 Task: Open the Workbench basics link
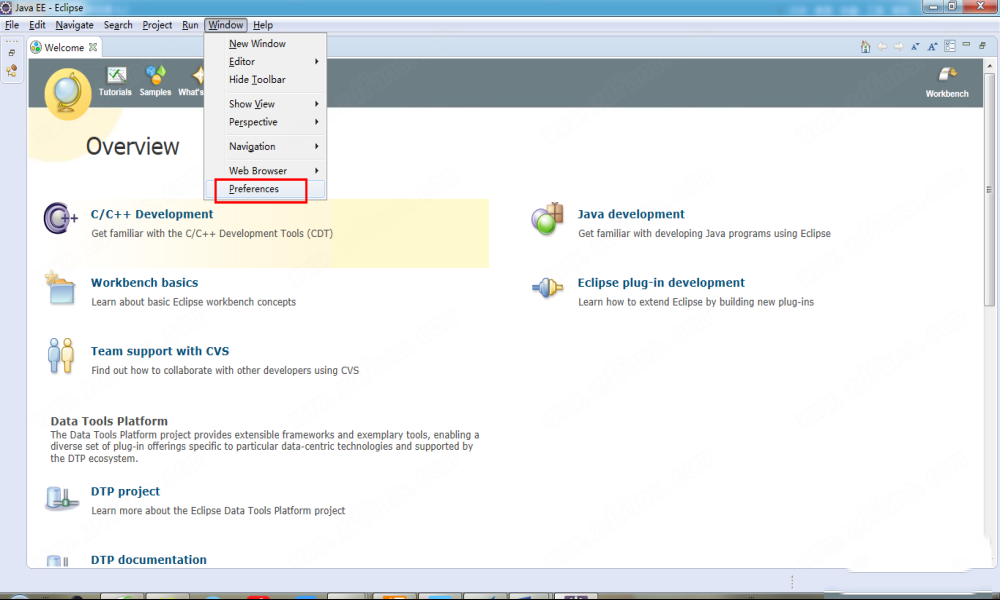click(144, 283)
